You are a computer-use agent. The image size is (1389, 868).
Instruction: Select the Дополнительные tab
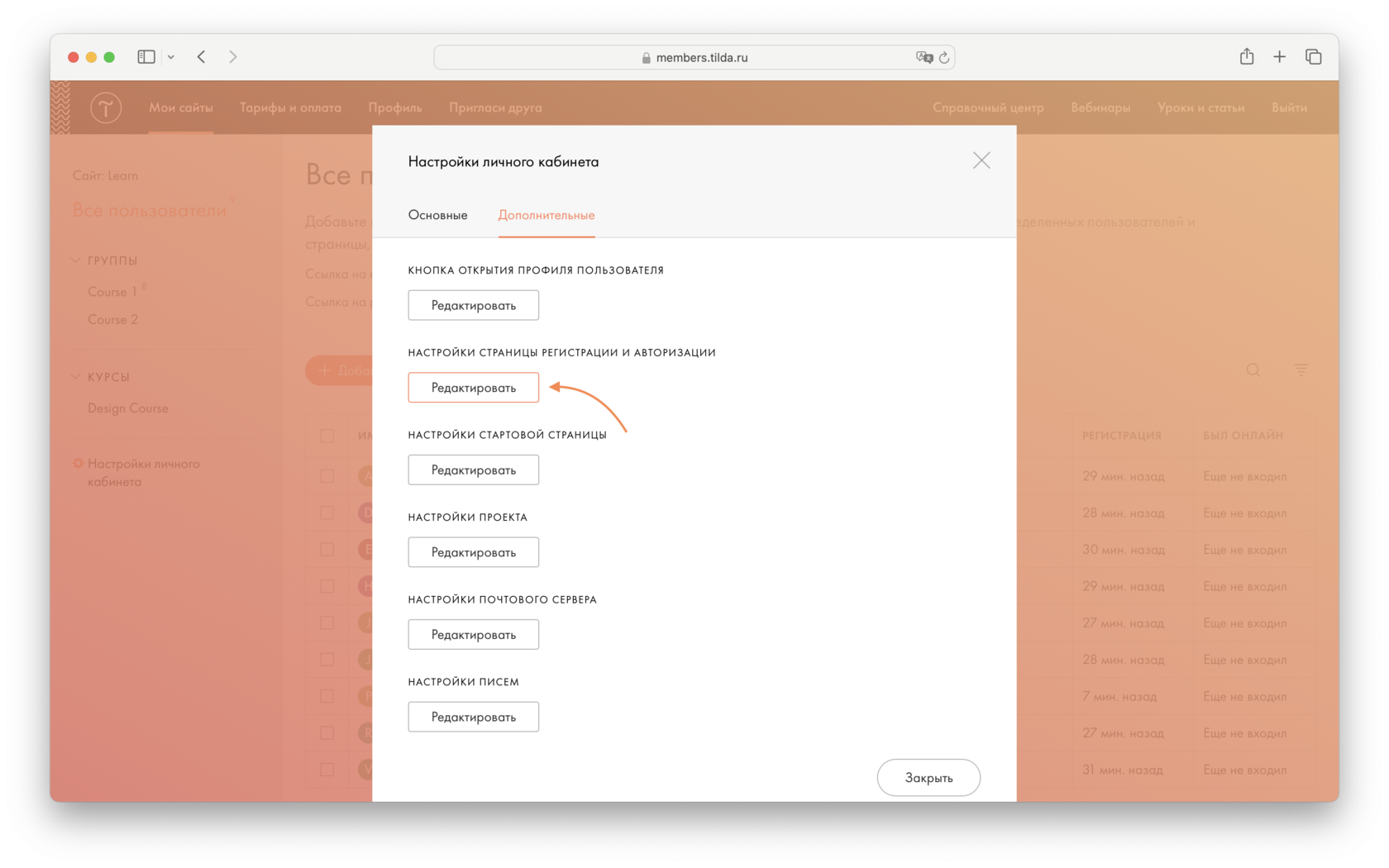[x=547, y=215]
